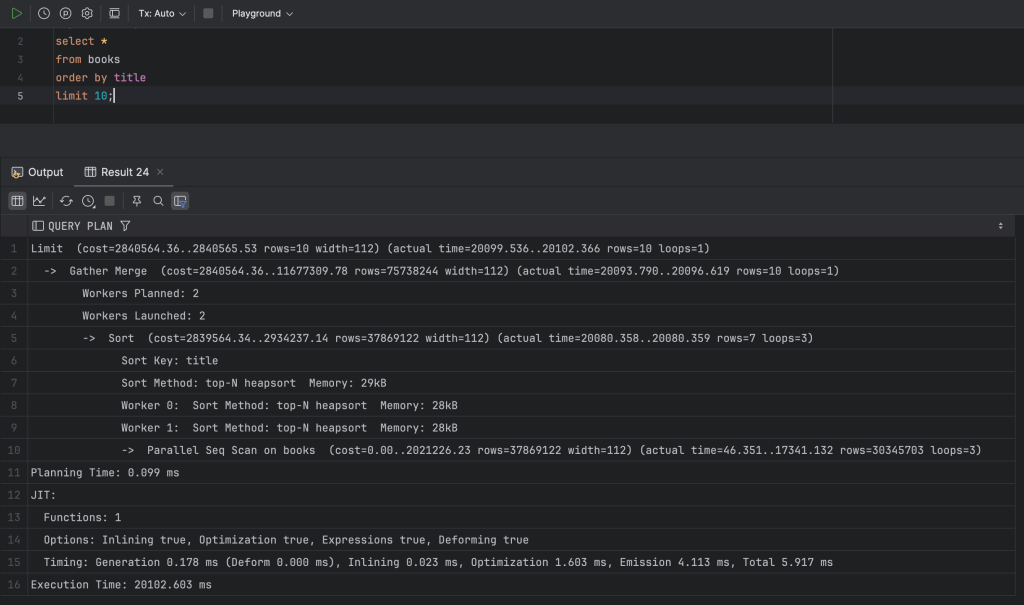Click the sort control right of QUERY PLAN header
Viewport: 1024px width, 605px height.
[1000, 225]
